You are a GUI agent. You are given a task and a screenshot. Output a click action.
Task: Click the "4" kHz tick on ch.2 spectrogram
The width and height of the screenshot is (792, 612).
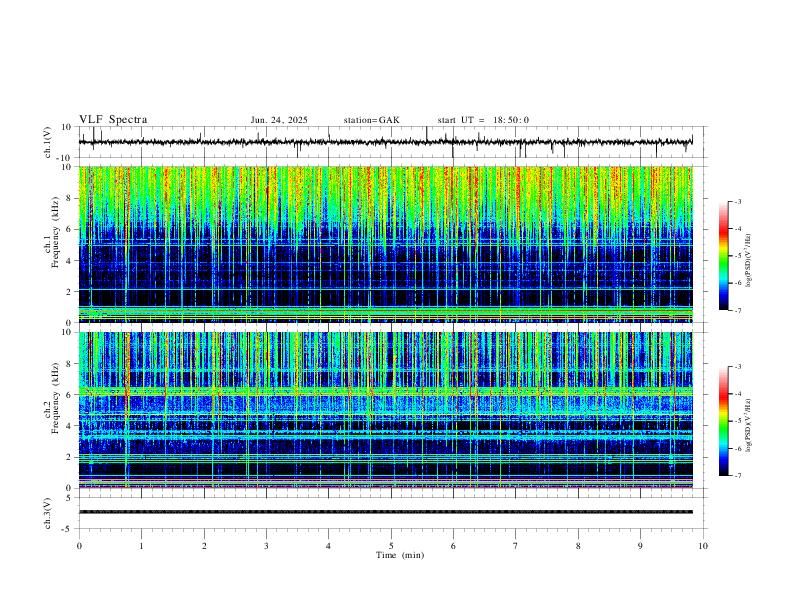(69, 426)
